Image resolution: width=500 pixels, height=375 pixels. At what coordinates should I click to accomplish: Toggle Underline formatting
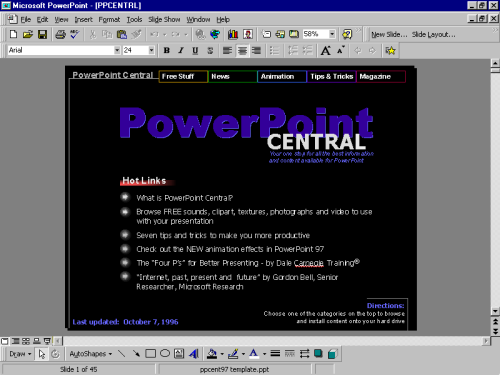(195, 50)
